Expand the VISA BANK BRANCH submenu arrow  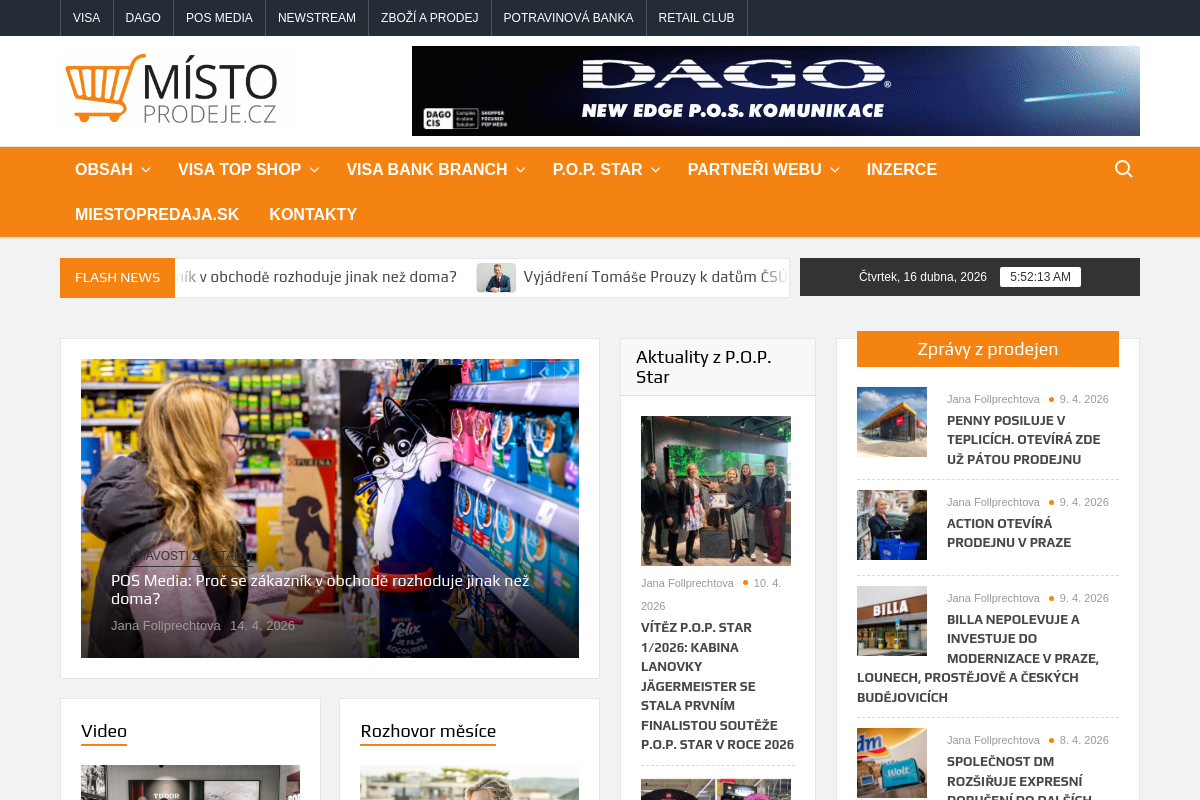[520, 170]
